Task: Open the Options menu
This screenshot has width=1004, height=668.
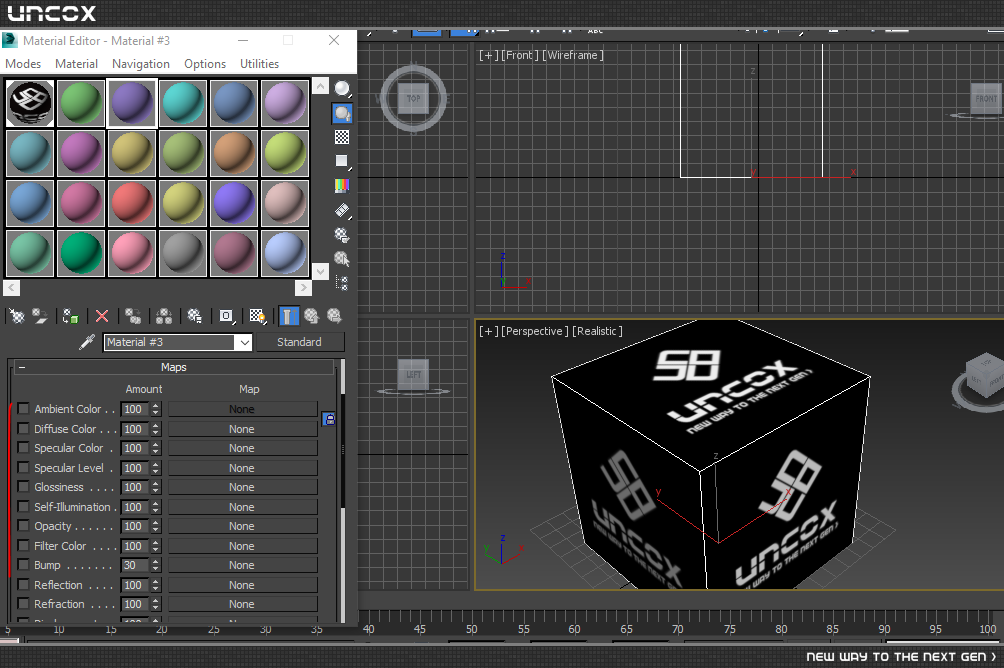Action: point(205,64)
